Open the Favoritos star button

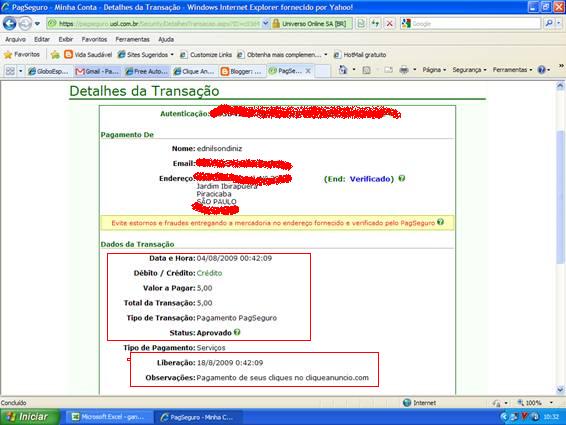click(22, 55)
